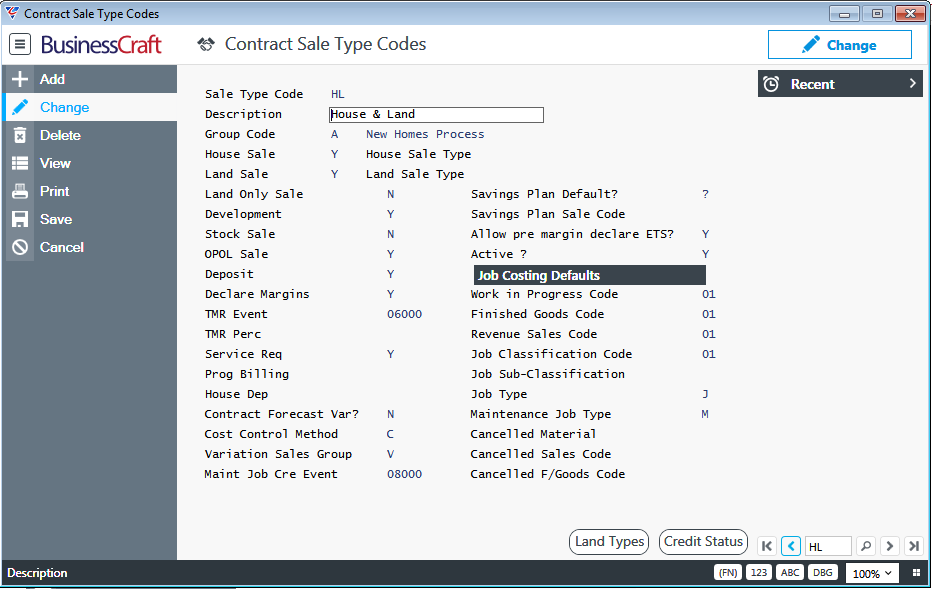This screenshot has width=932, height=589.
Task: Click the Service Req value Y
Action: pos(390,354)
